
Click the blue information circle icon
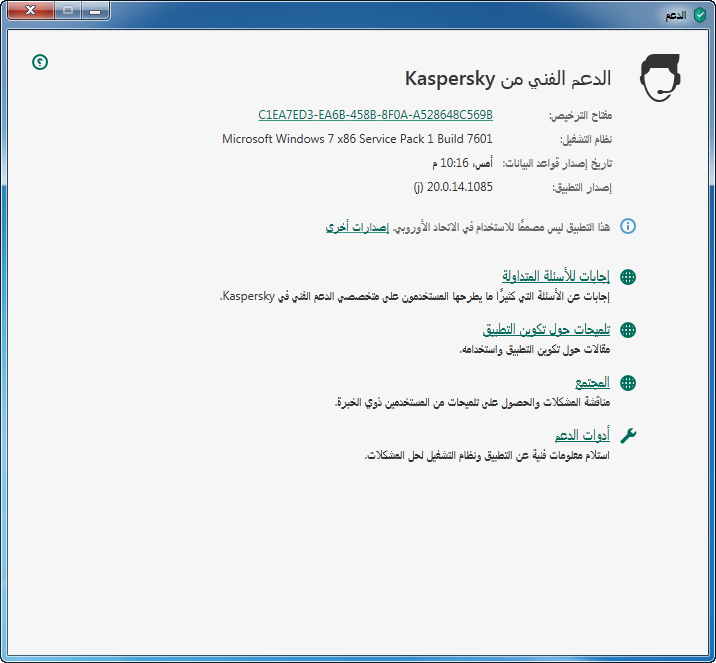point(628,226)
